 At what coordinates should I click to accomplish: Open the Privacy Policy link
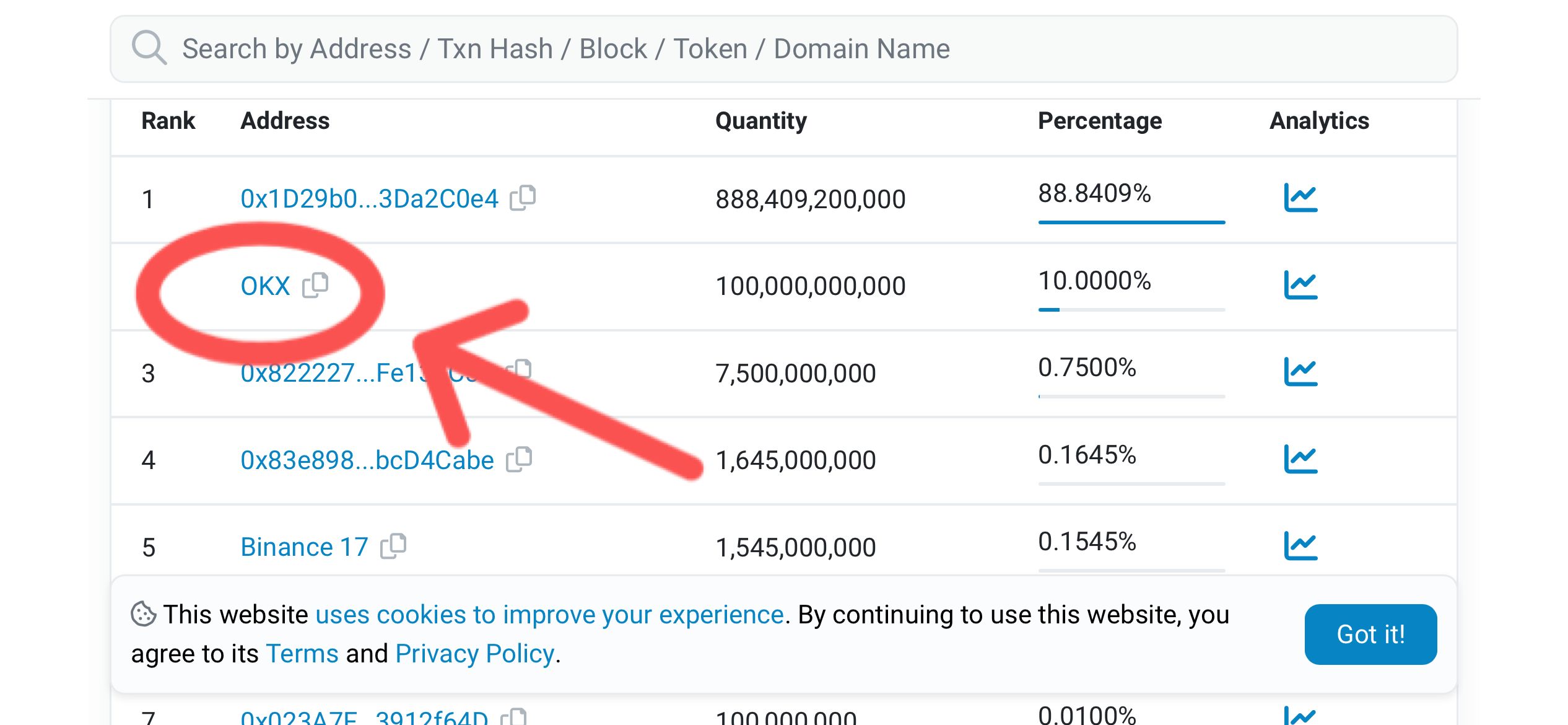click(474, 654)
